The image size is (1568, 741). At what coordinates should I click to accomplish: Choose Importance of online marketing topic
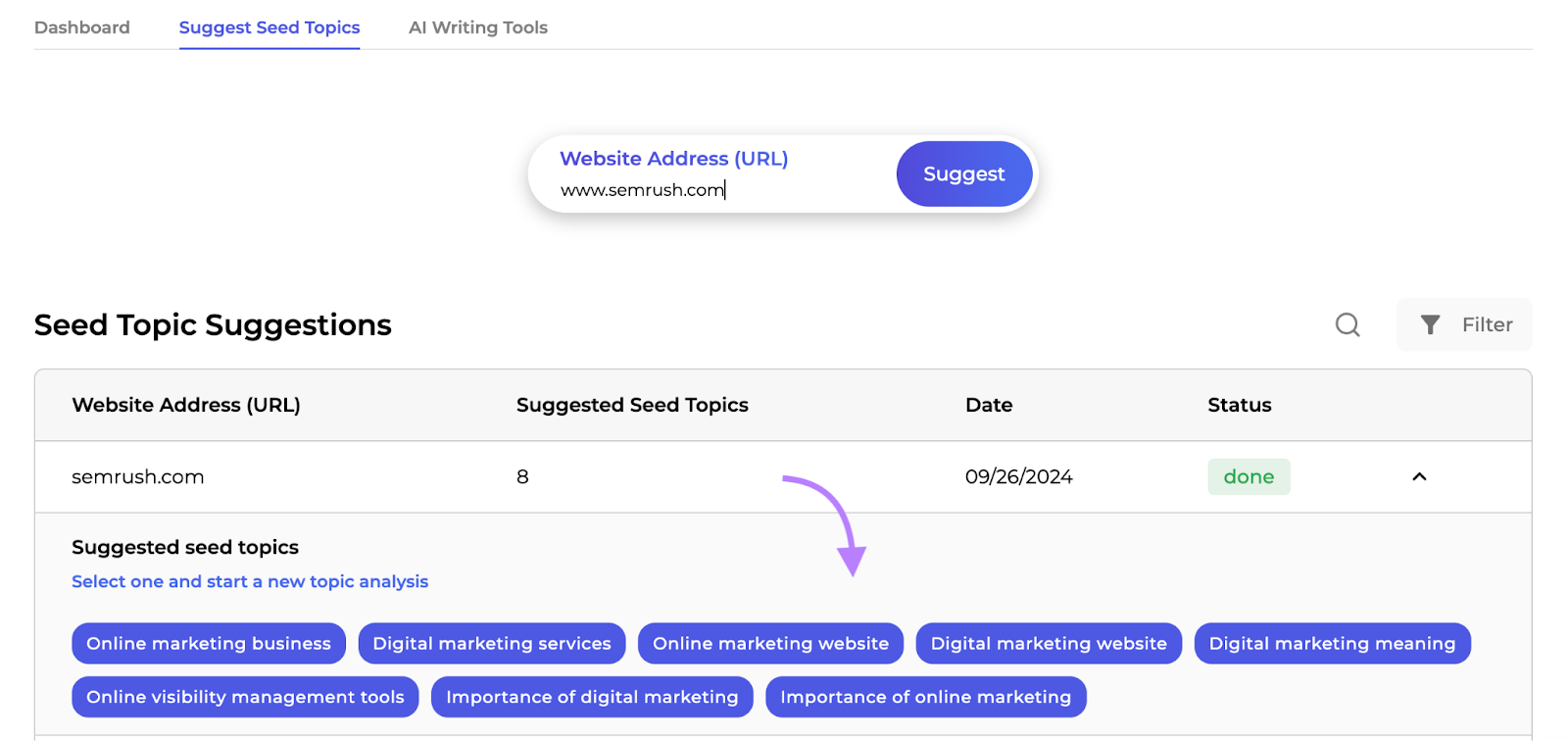pos(925,697)
